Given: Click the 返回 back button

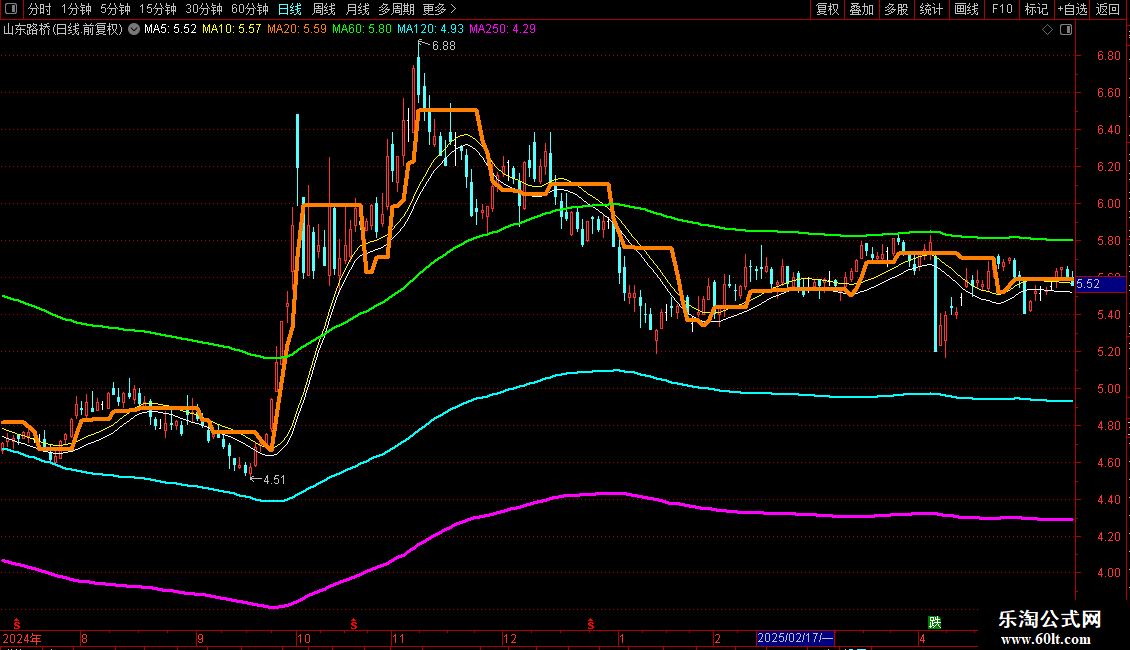Looking at the screenshot, I should (1108, 9).
